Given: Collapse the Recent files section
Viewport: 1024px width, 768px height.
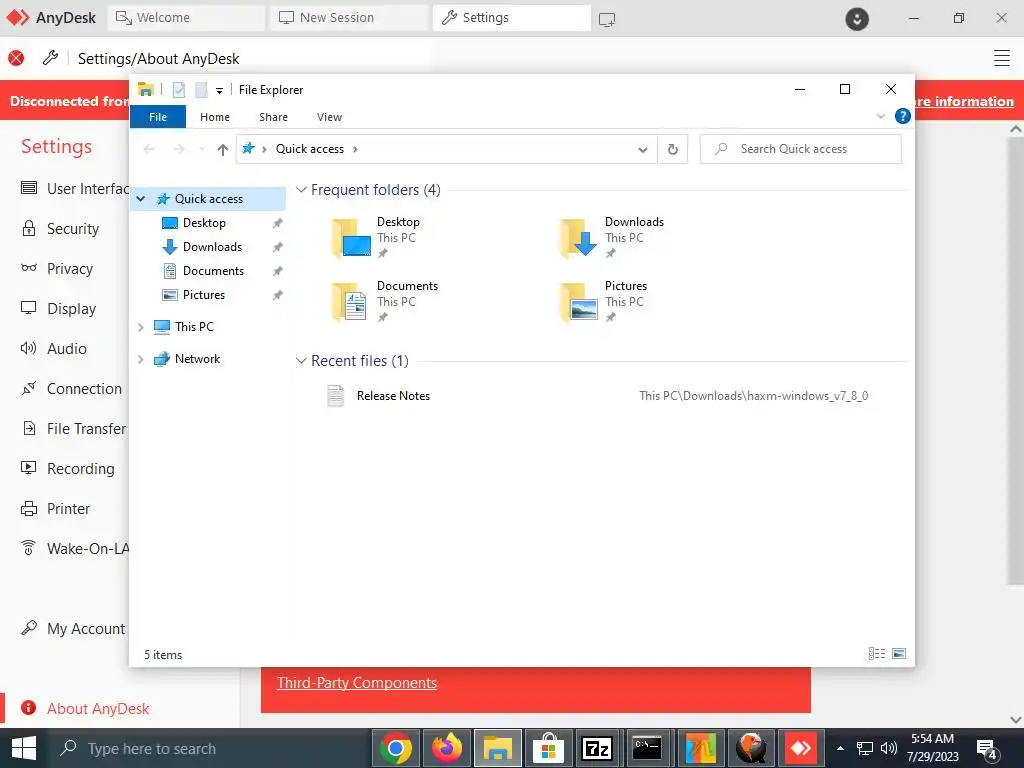Looking at the screenshot, I should coord(301,361).
